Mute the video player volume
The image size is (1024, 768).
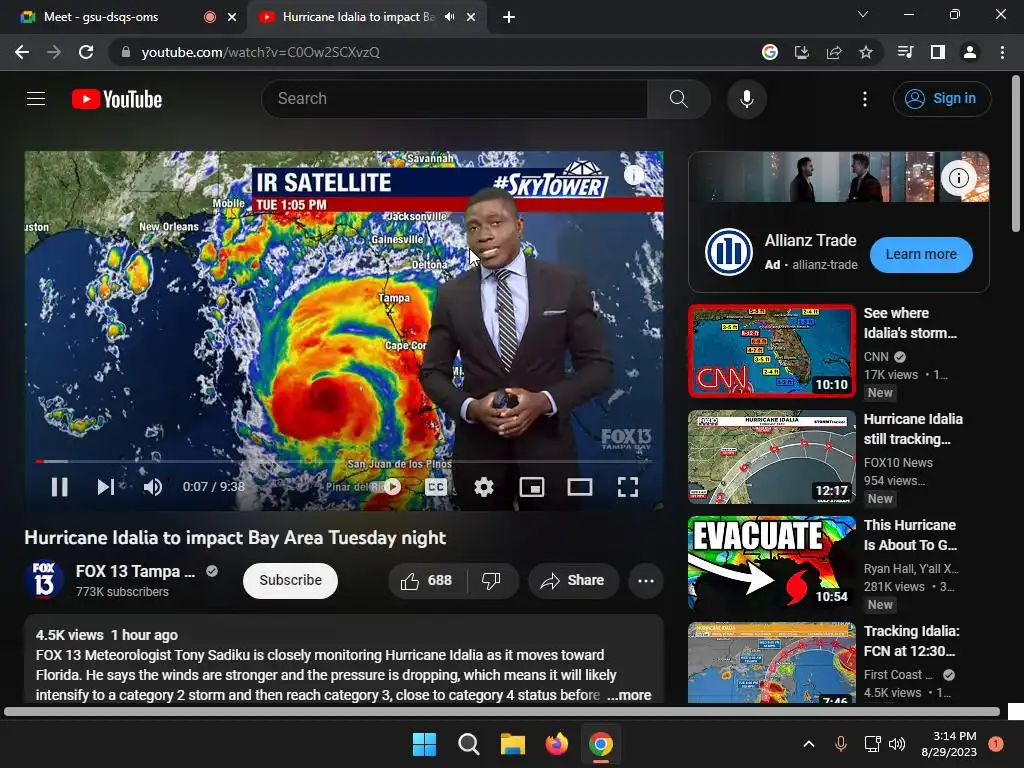tap(153, 487)
